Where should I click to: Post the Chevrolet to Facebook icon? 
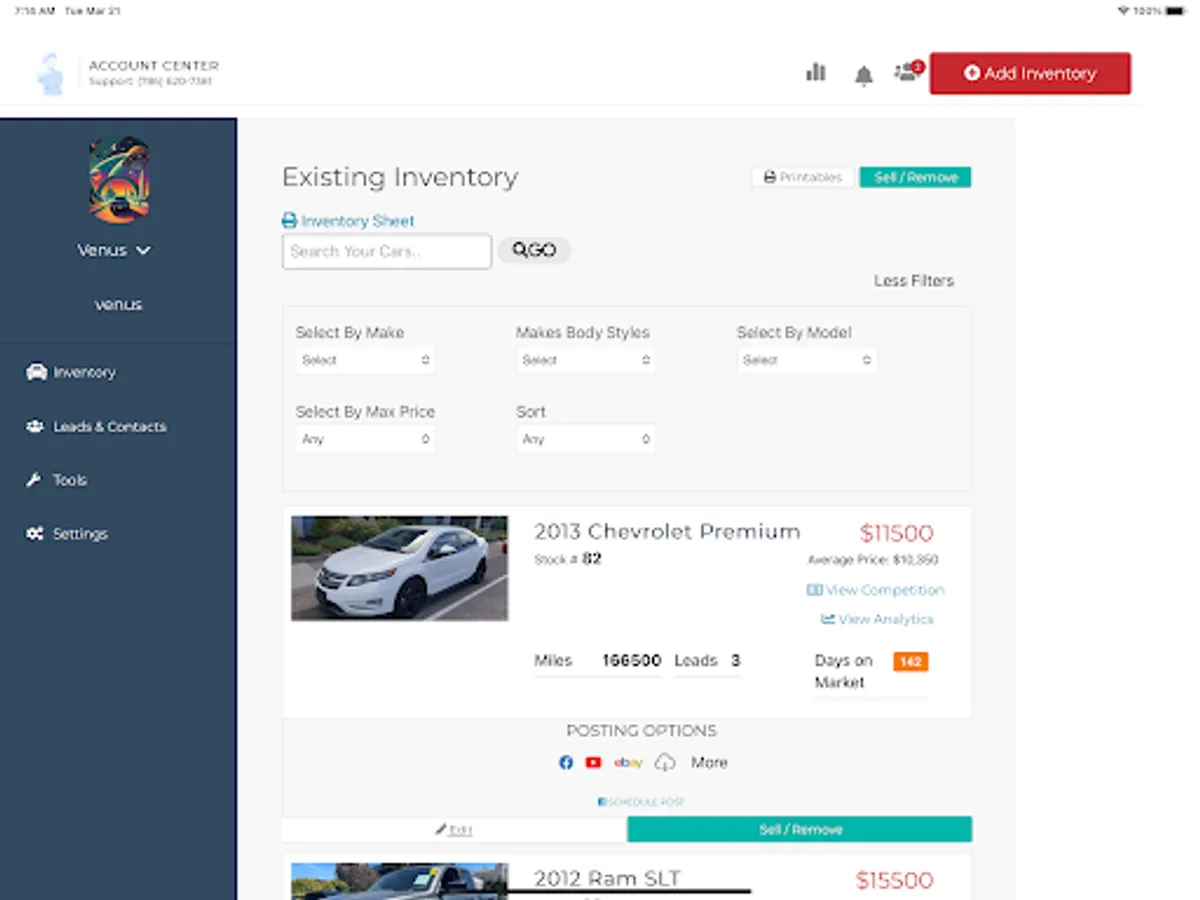coord(566,762)
